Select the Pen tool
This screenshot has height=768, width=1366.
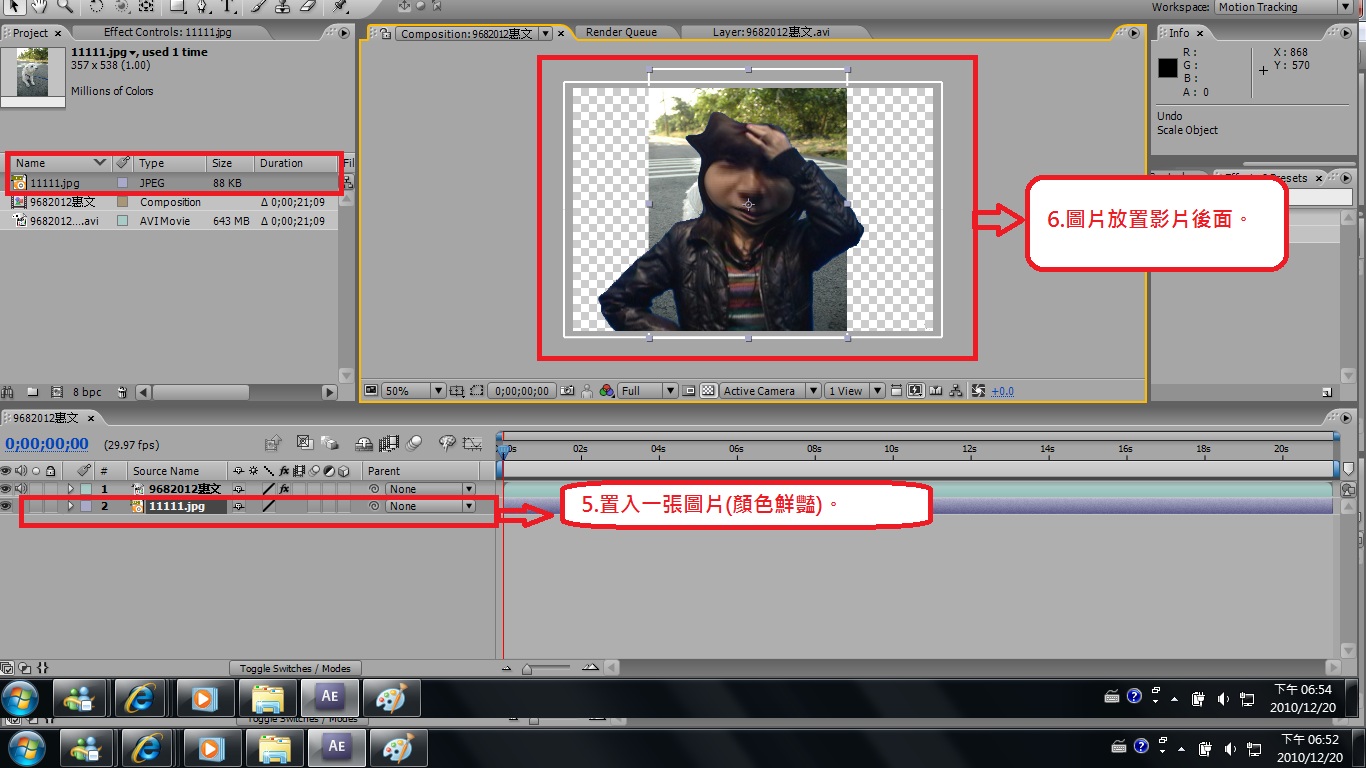click(x=202, y=6)
